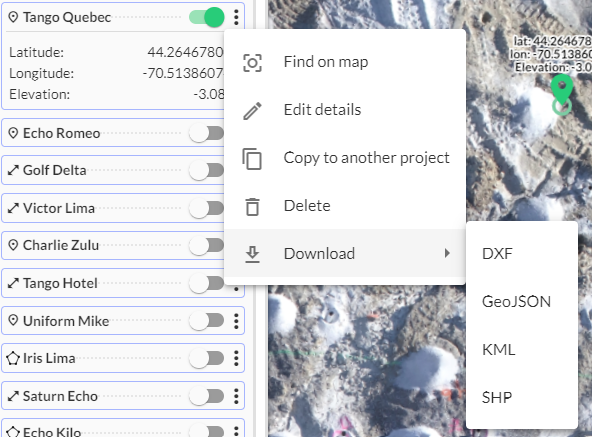Screen dimensions: 592x437
Task: Switch on the Golf Delta slider toggle
Action: 207,170
